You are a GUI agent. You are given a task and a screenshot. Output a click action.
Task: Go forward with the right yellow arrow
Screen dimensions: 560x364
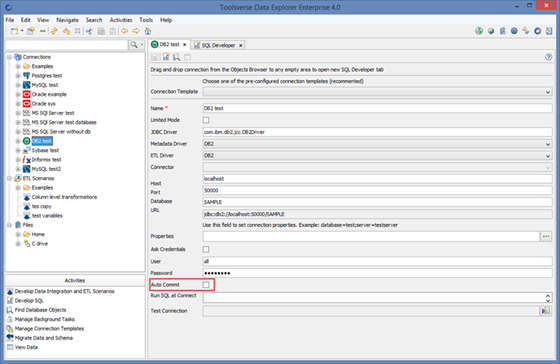(x=136, y=31)
